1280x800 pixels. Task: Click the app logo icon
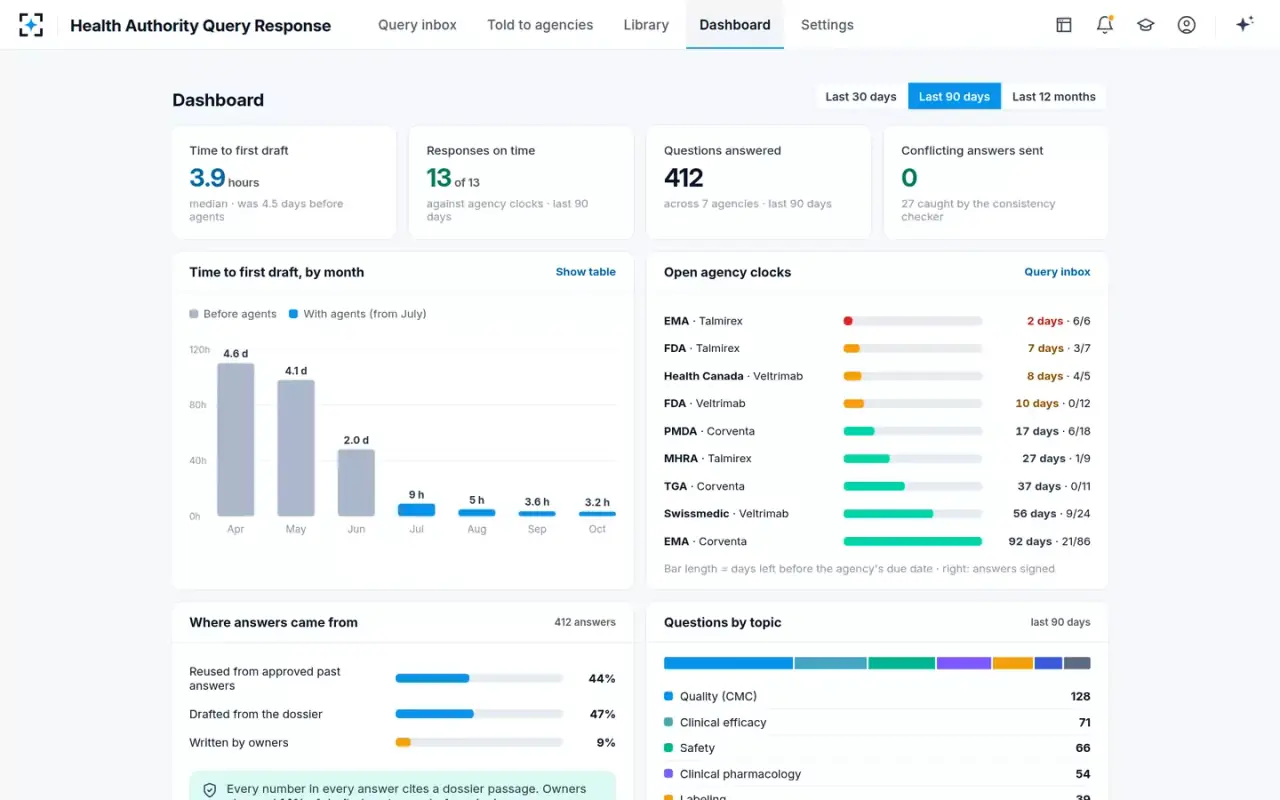tap(31, 25)
